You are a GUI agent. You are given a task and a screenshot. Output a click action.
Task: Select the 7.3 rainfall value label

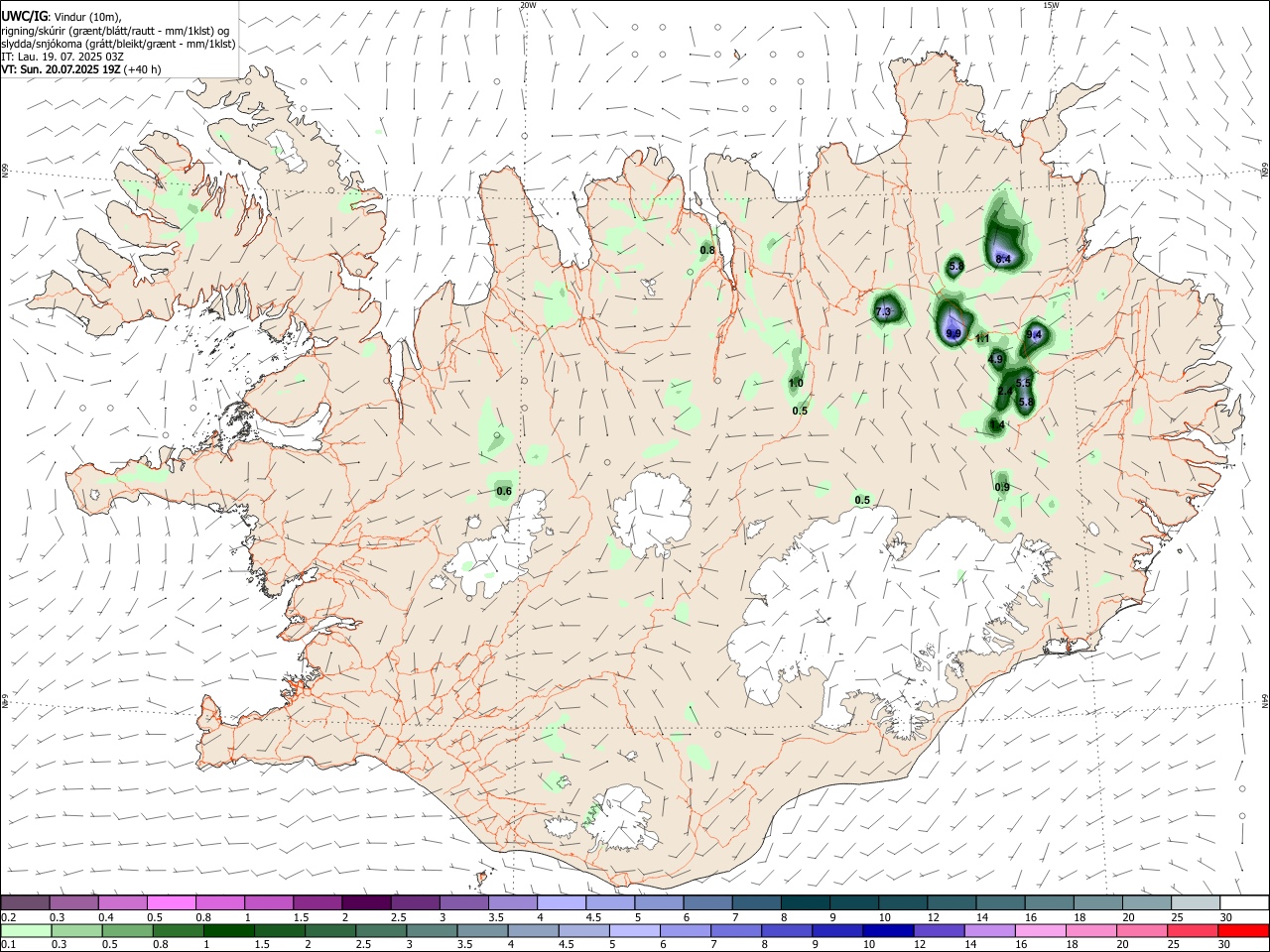(883, 312)
